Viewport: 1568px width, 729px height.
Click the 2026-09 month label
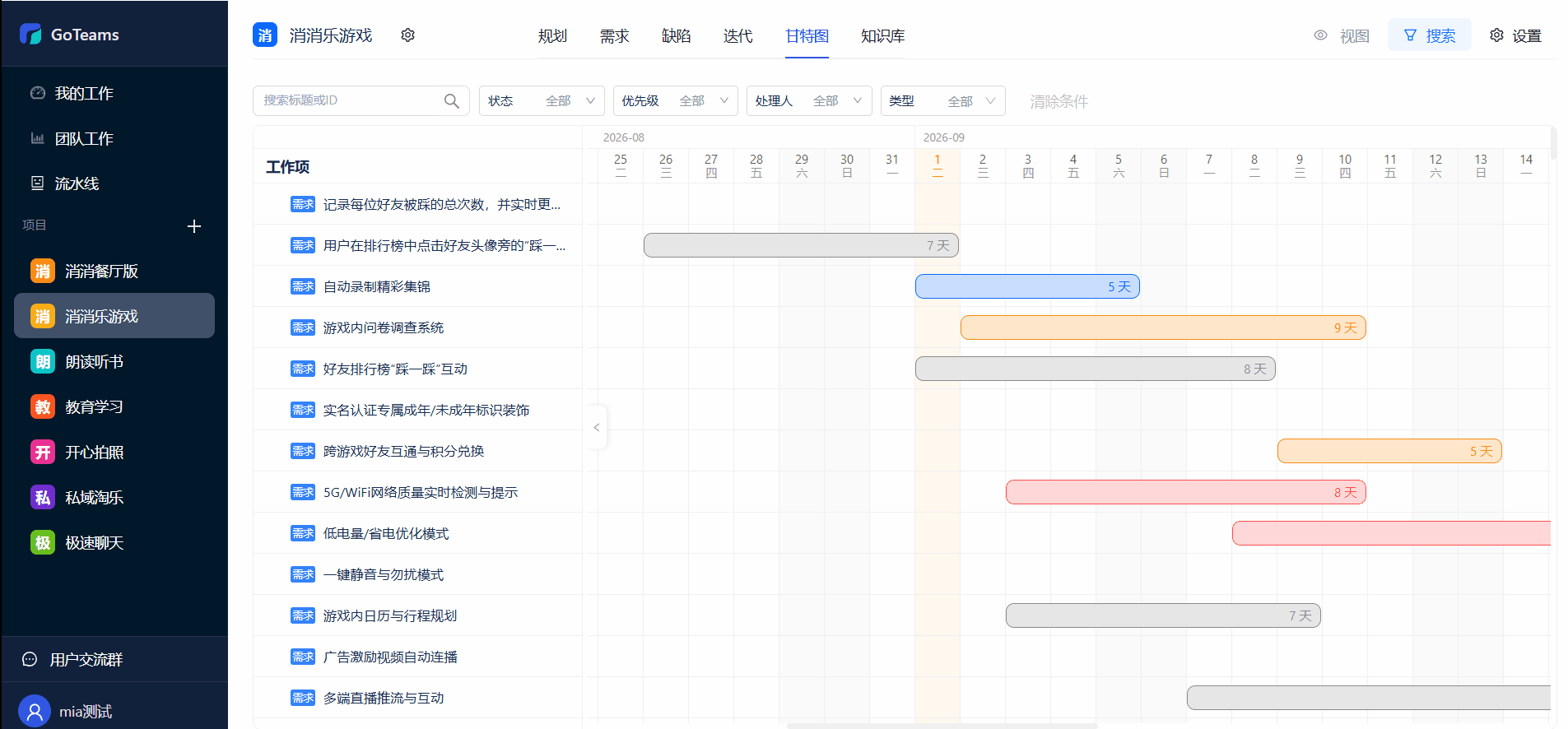tap(944, 137)
